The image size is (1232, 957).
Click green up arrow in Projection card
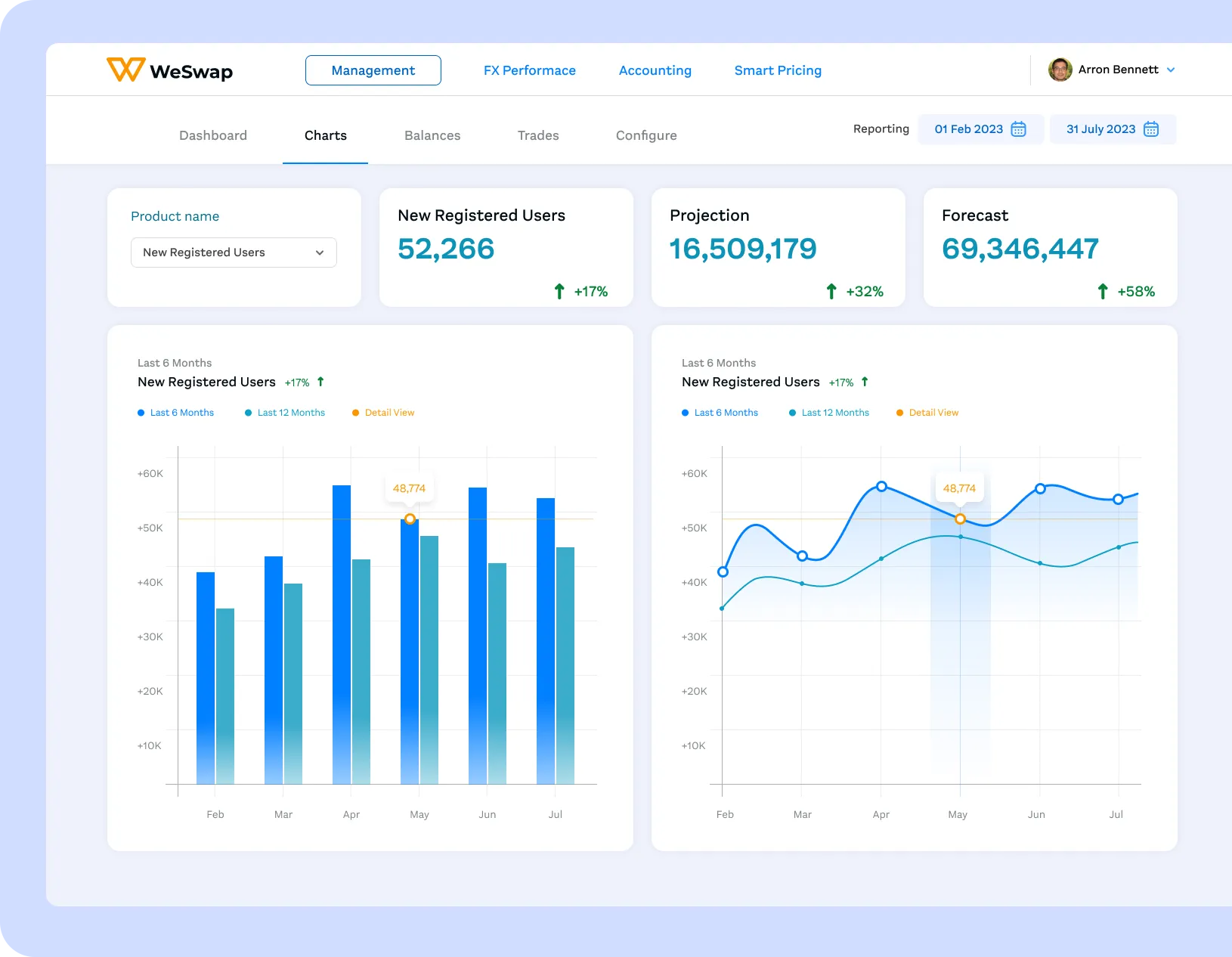pyautogui.click(x=831, y=292)
